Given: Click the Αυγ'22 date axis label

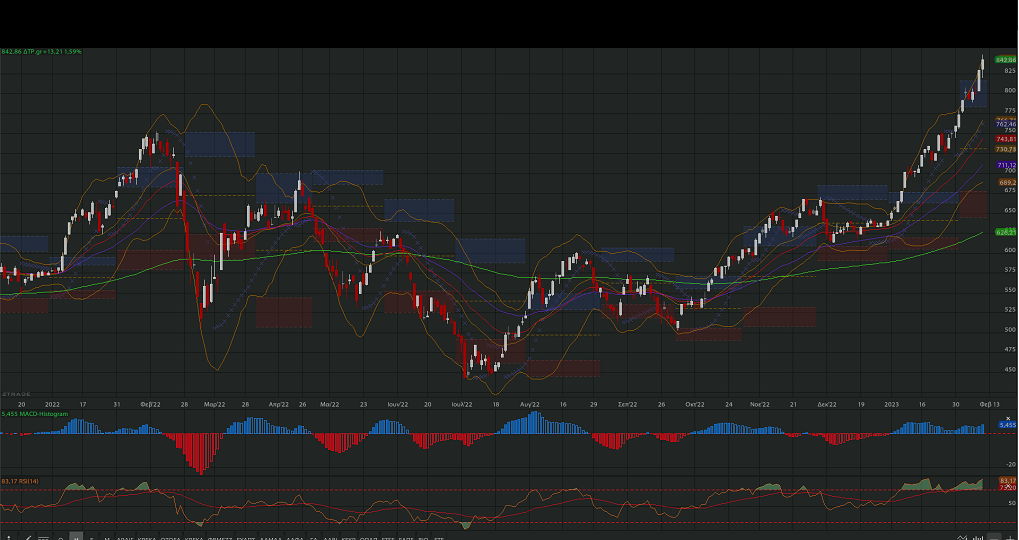Looking at the screenshot, I should pos(530,404).
